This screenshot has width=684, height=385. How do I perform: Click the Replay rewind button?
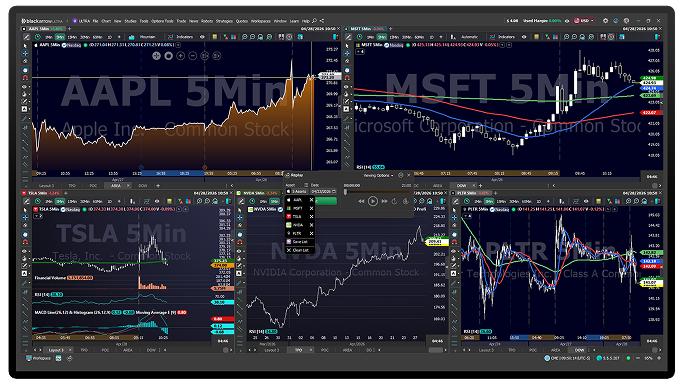coord(361,201)
